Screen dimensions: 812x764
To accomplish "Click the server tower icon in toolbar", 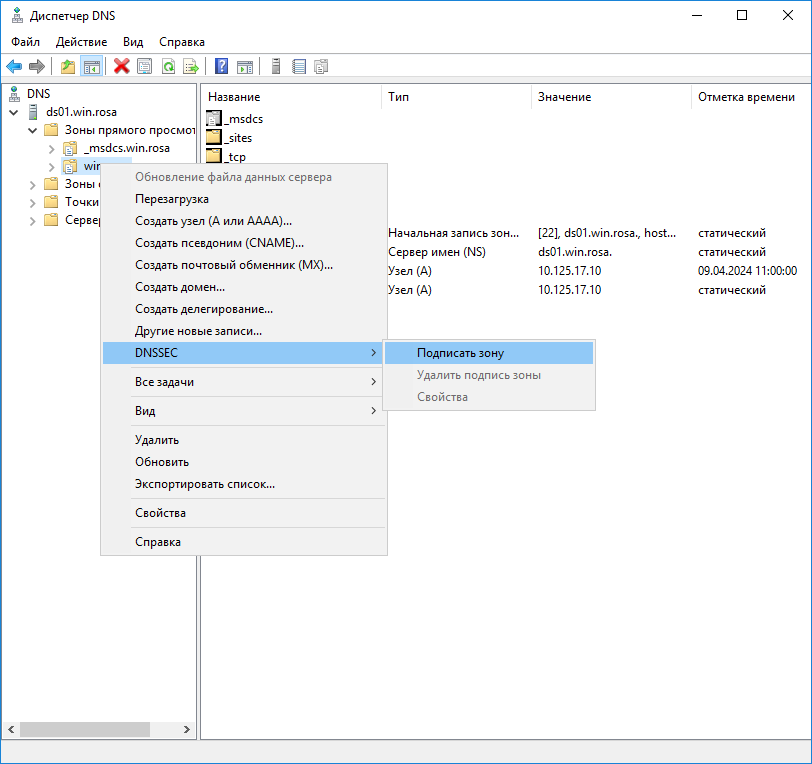I will [x=276, y=67].
